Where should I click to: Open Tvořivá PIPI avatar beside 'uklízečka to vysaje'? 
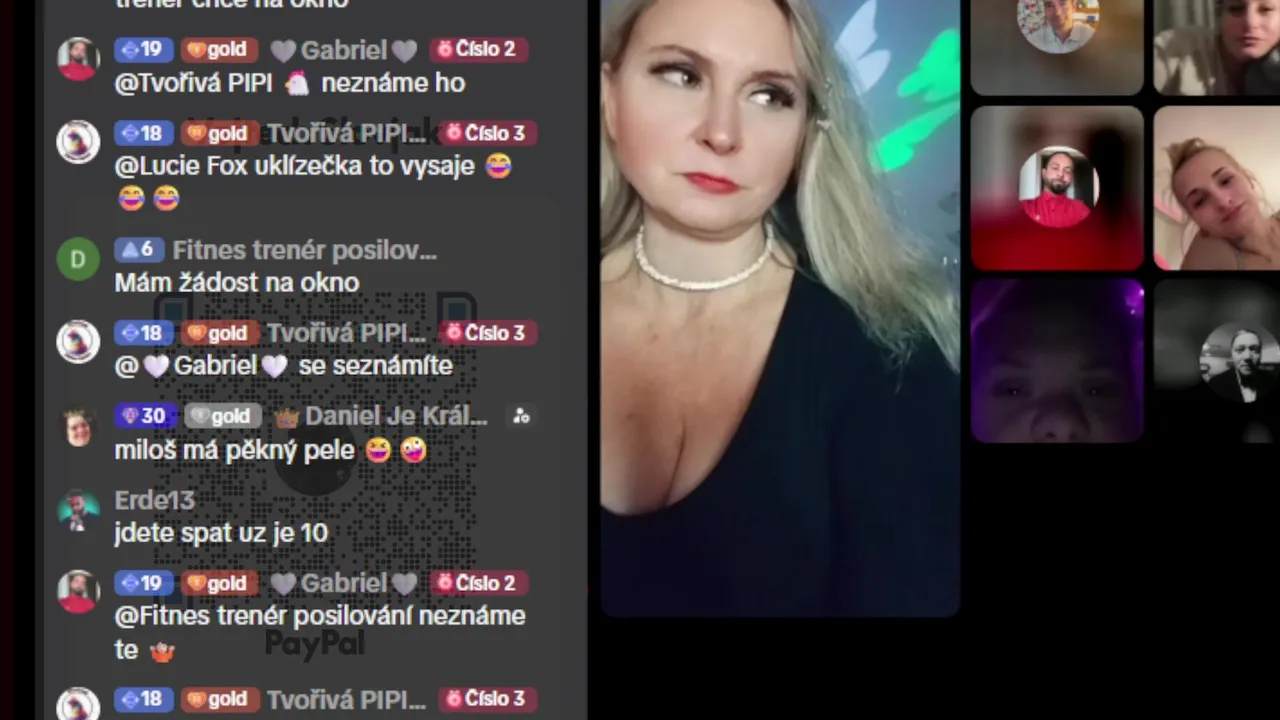coord(78,142)
